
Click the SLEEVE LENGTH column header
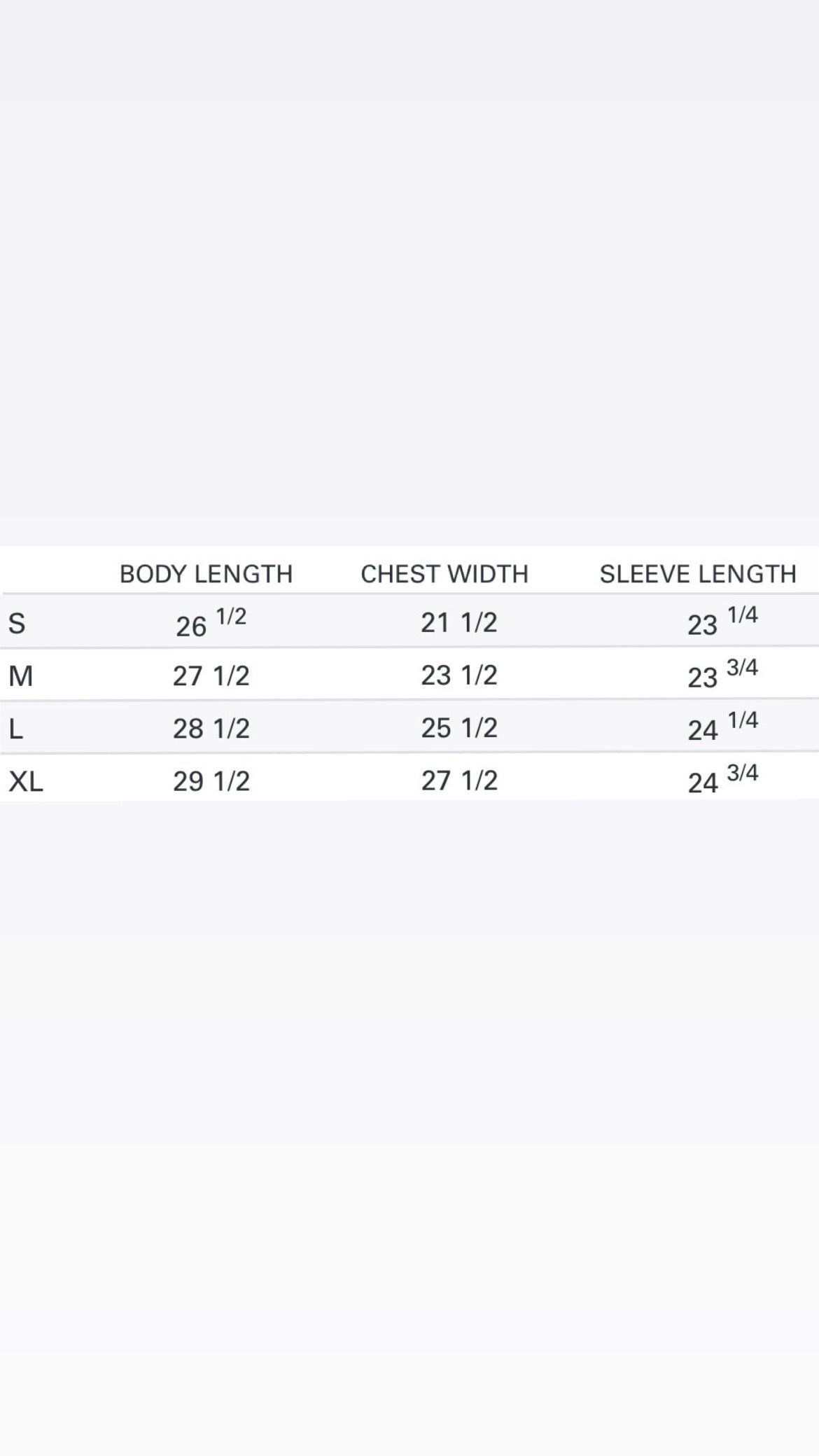pyautogui.click(x=698, y=574)
